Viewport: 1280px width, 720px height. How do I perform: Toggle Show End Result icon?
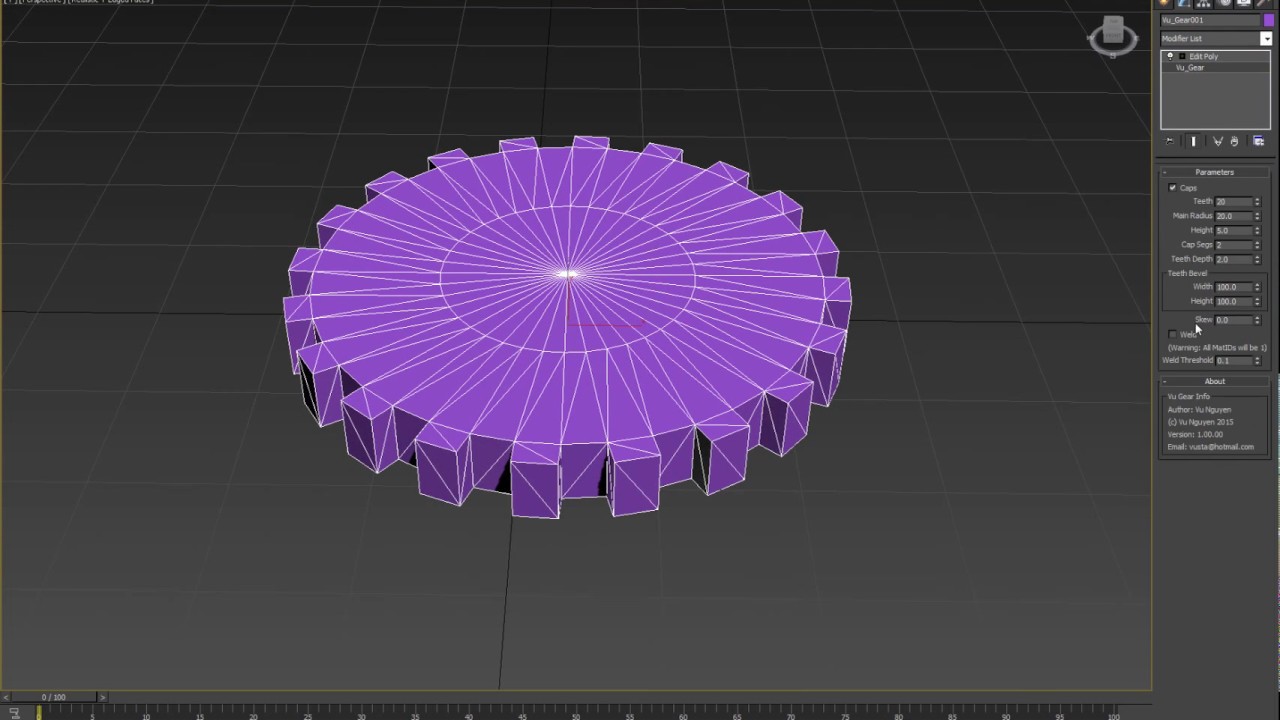(x=1193, y=141)
